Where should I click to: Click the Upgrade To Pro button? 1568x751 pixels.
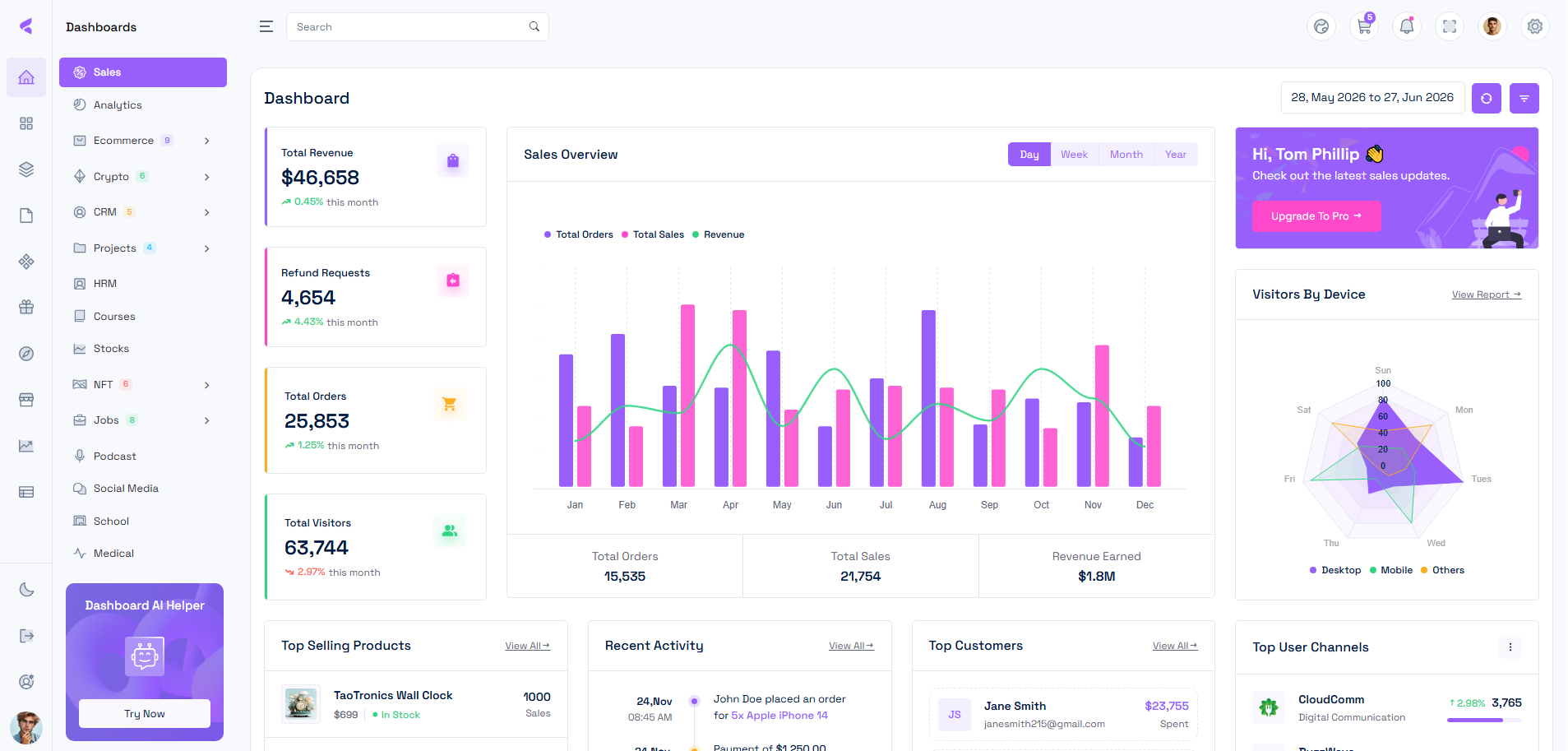pos(1316,216)
